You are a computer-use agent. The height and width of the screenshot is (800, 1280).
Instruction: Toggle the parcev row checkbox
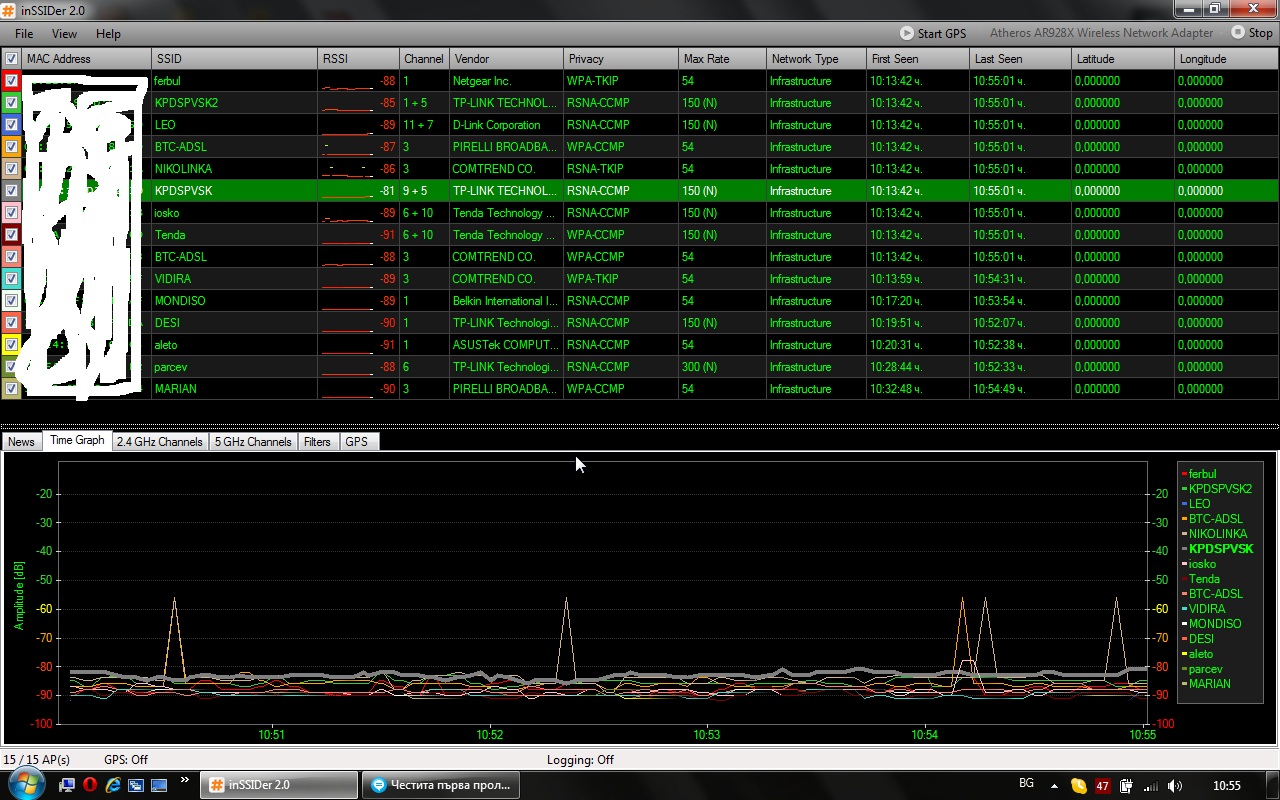(11, 367)
